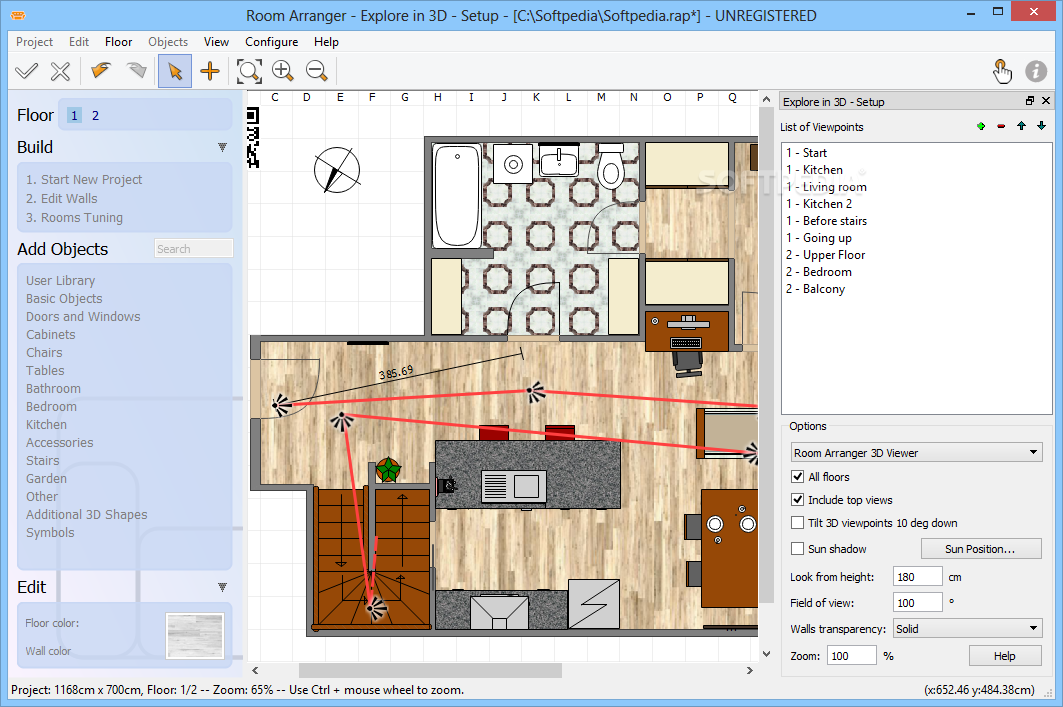Move viewpoint up with up arrow icon

click(1021, 126)
